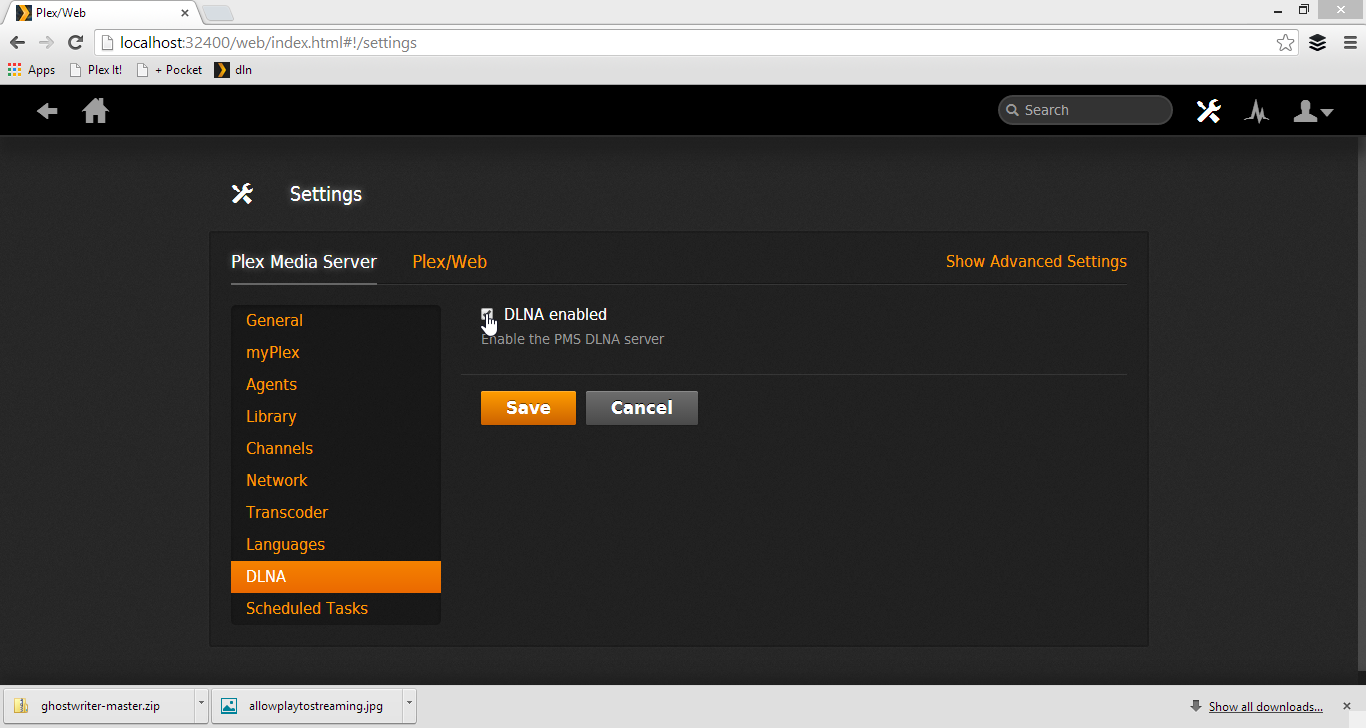Open the Transcoder settings section

[336, 513]
